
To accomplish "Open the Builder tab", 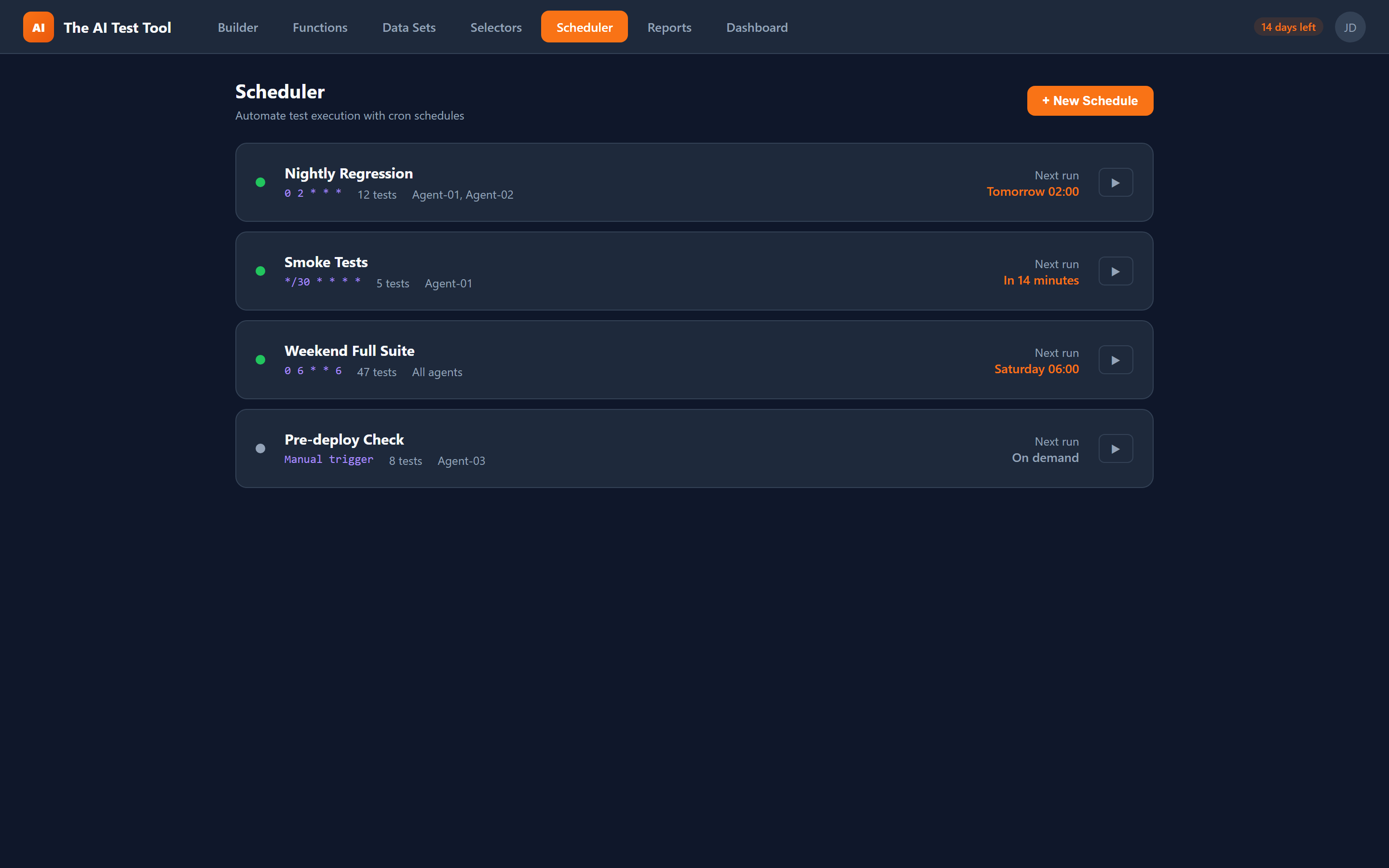I will tap(238, 27).
